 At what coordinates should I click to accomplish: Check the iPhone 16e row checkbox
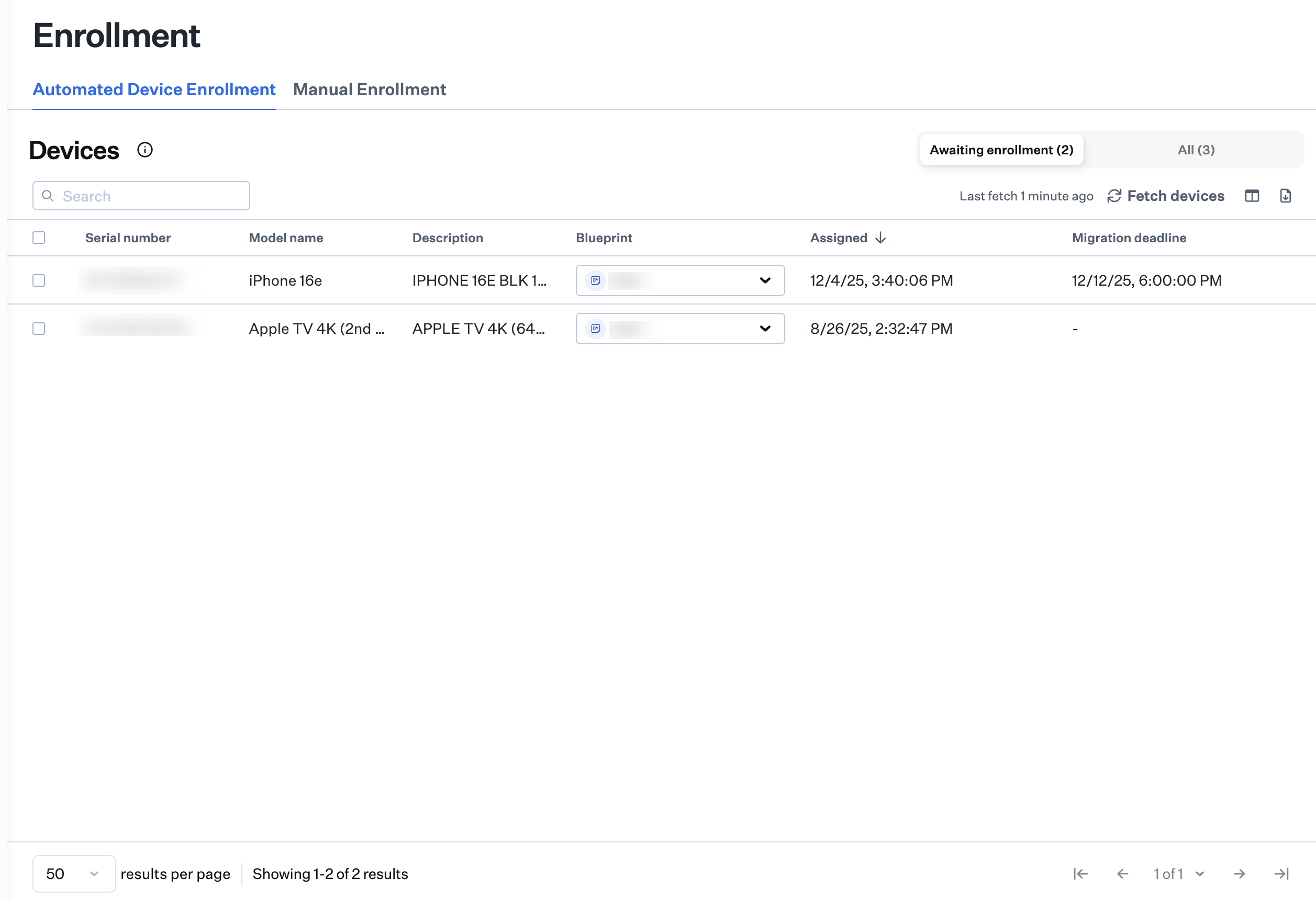point(39,281)
